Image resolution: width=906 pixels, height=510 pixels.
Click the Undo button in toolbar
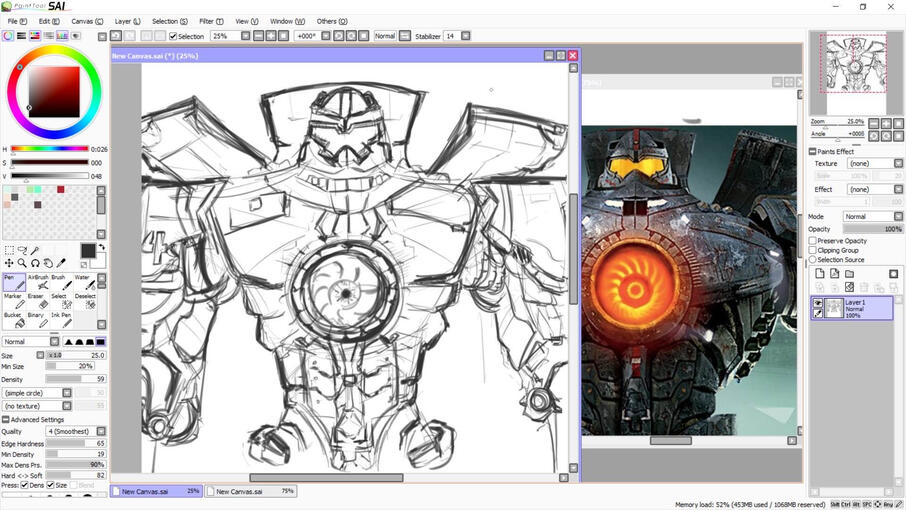[x=116, y=36]
